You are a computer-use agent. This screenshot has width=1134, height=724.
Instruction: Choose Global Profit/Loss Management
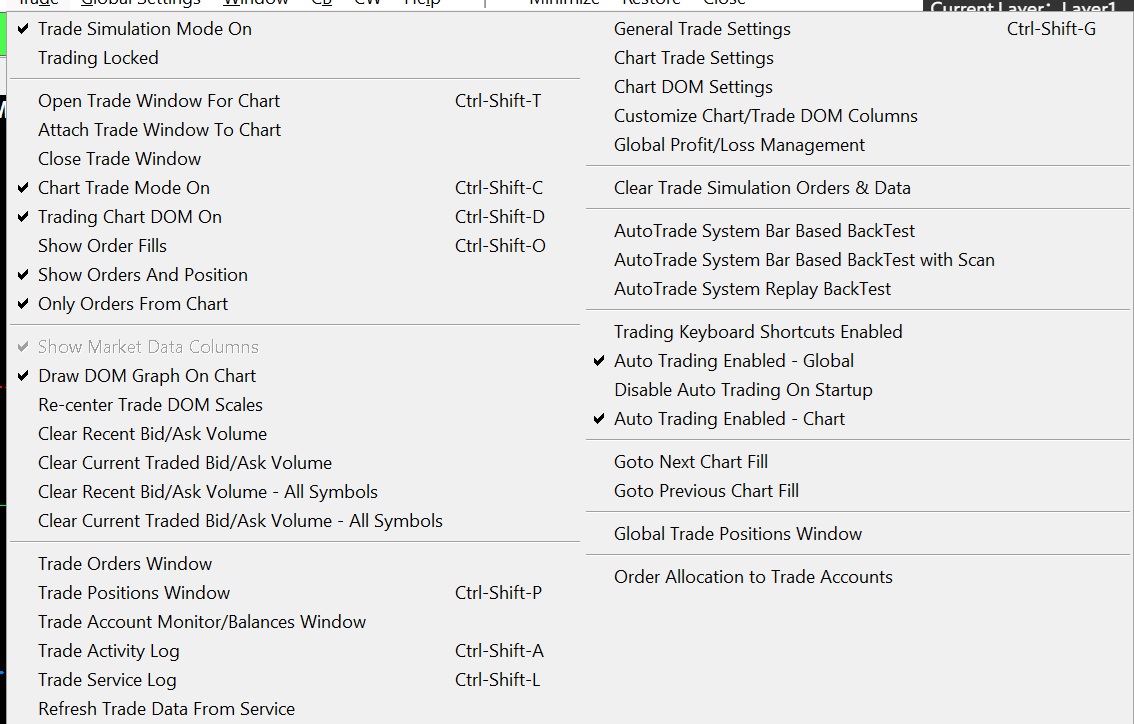point(739,145)
